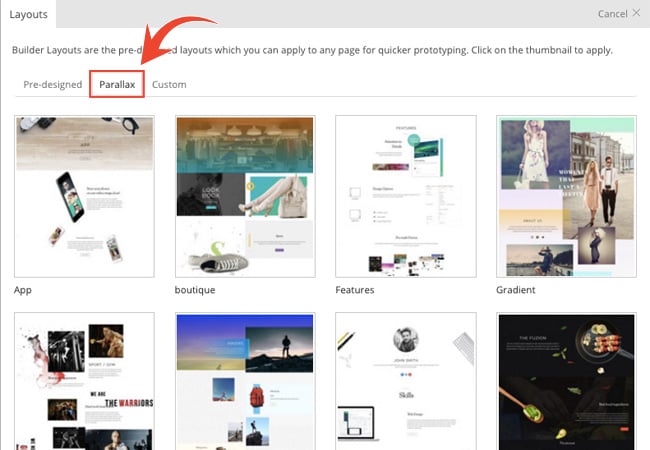Choose the Features layout thumbnail
650x450 pixels.
(x=406, y=196)
